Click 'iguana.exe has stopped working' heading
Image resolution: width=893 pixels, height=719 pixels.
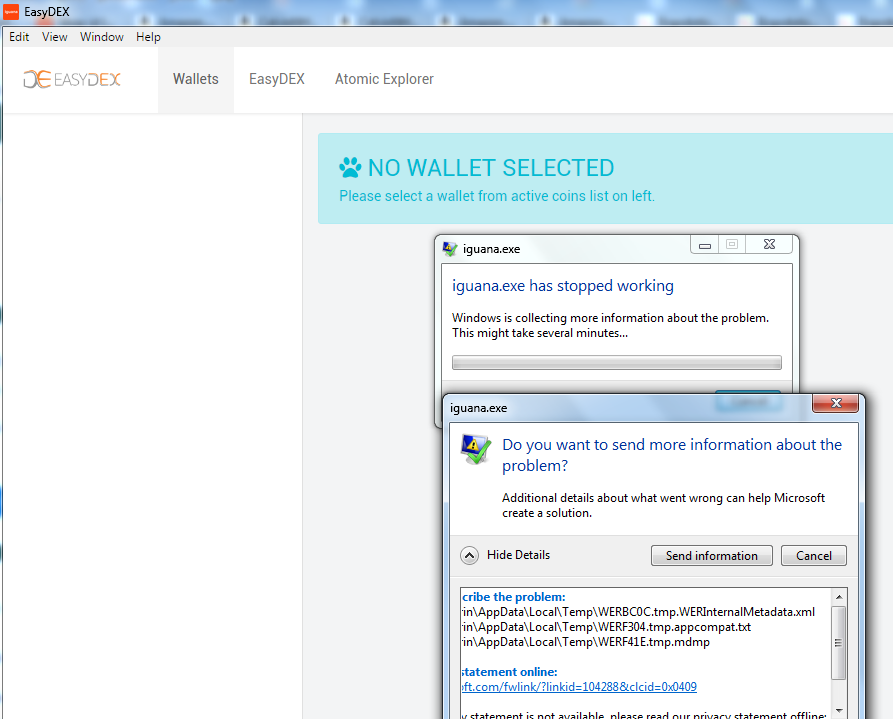tap(563, 285)
